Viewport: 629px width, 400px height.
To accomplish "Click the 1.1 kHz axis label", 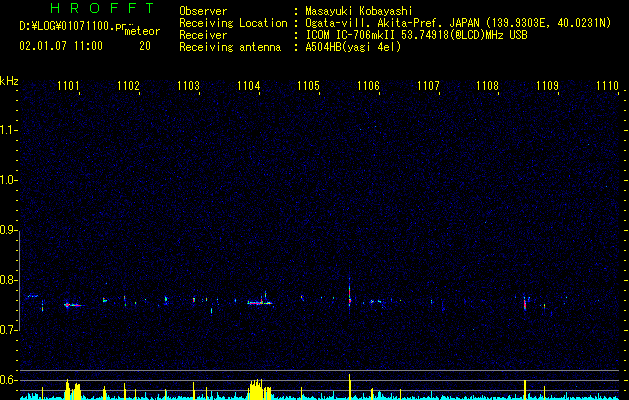I will [x=8, y=130].
